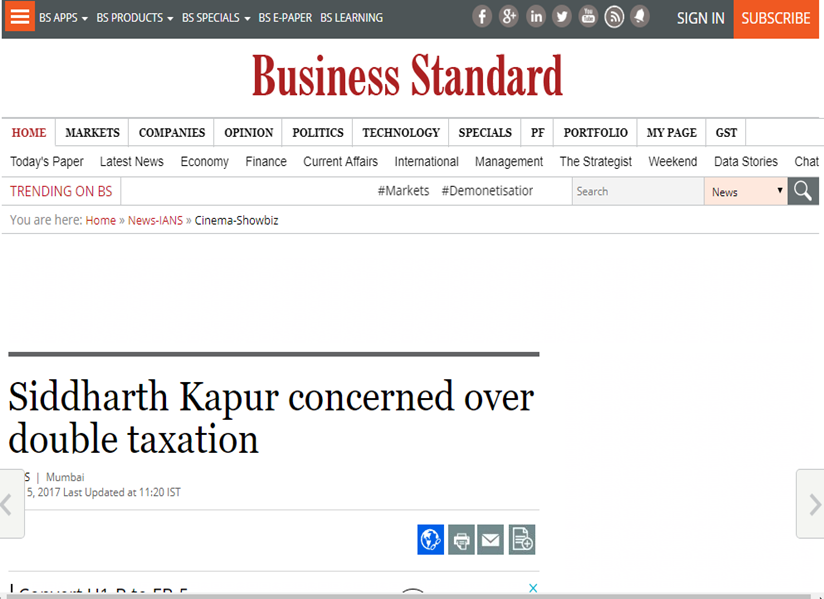This screenshot has width=824, height=599.
Task: Select the MARKETS tab
Action: (x=92, y=133)
